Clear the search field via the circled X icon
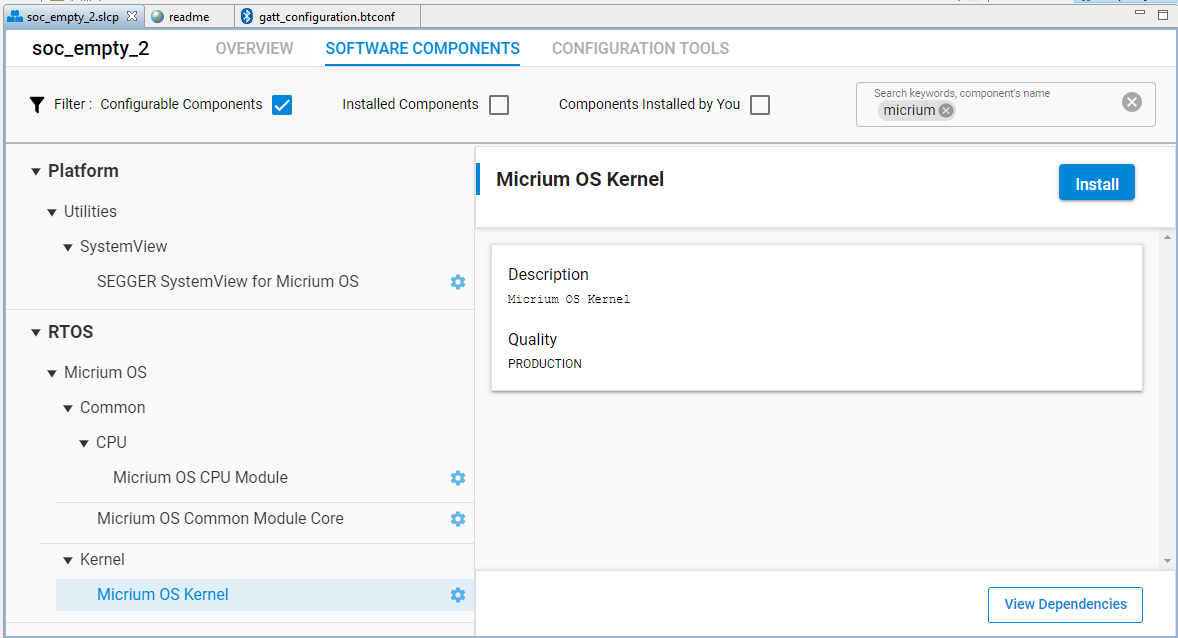 click(1131, 100)
